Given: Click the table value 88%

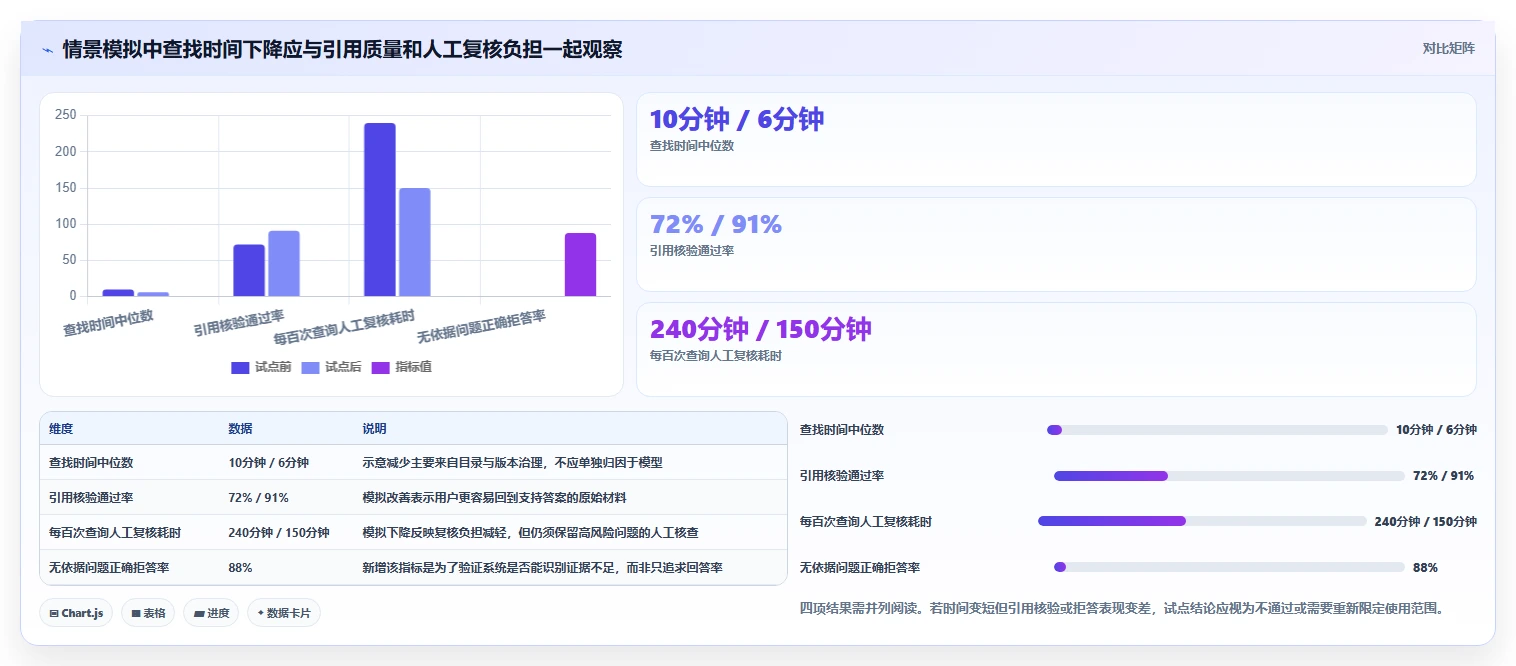Looking at the screenshot, I should (x=240, y=567).
